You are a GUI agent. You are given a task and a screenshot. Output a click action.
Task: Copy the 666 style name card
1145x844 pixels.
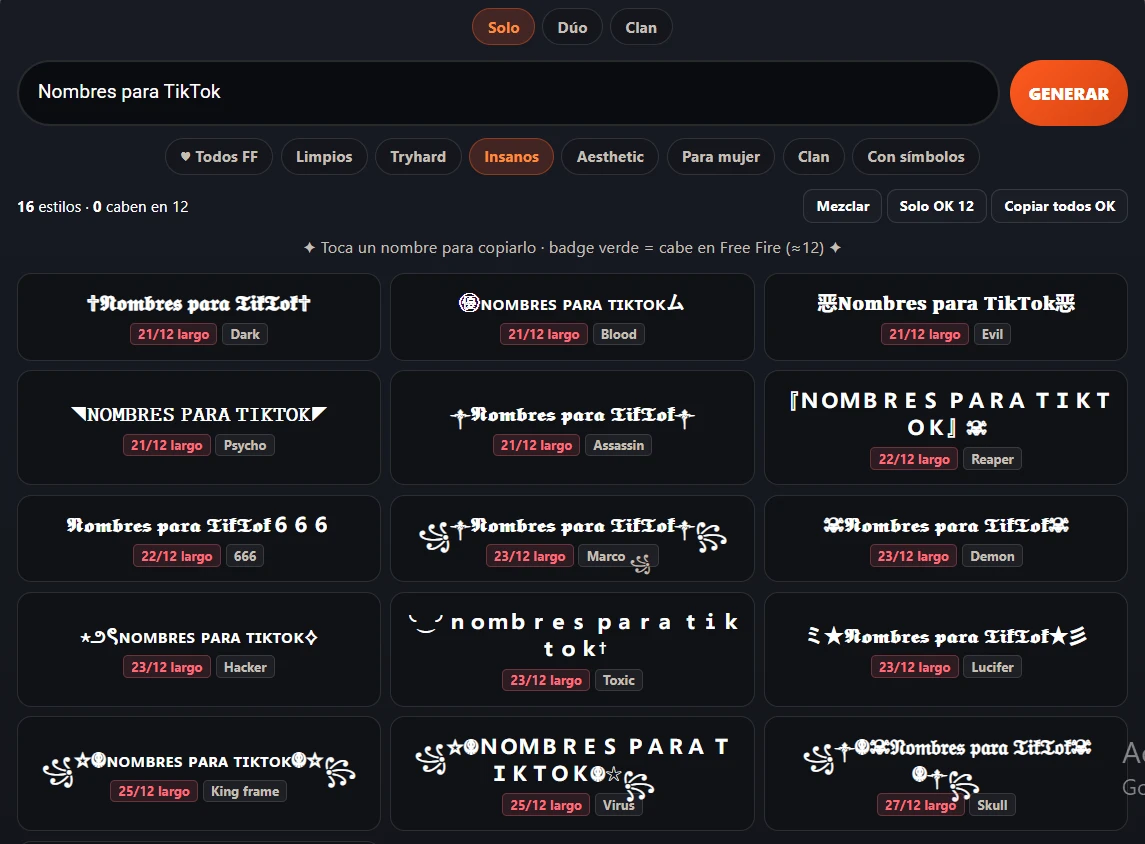[x=199, y=538]
